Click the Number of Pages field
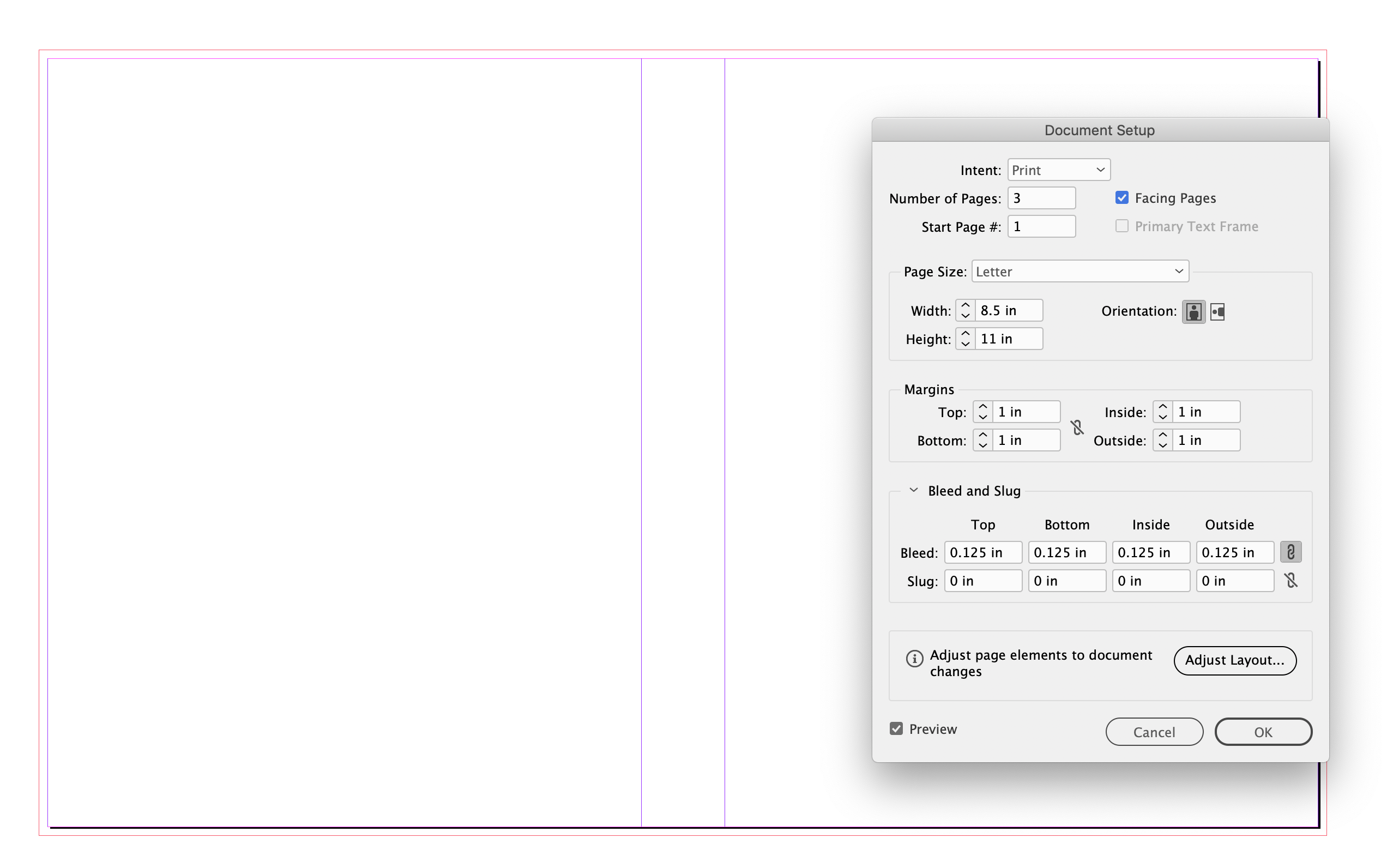This screenshot has width=1399, height=868. (x=1041, y=198)
